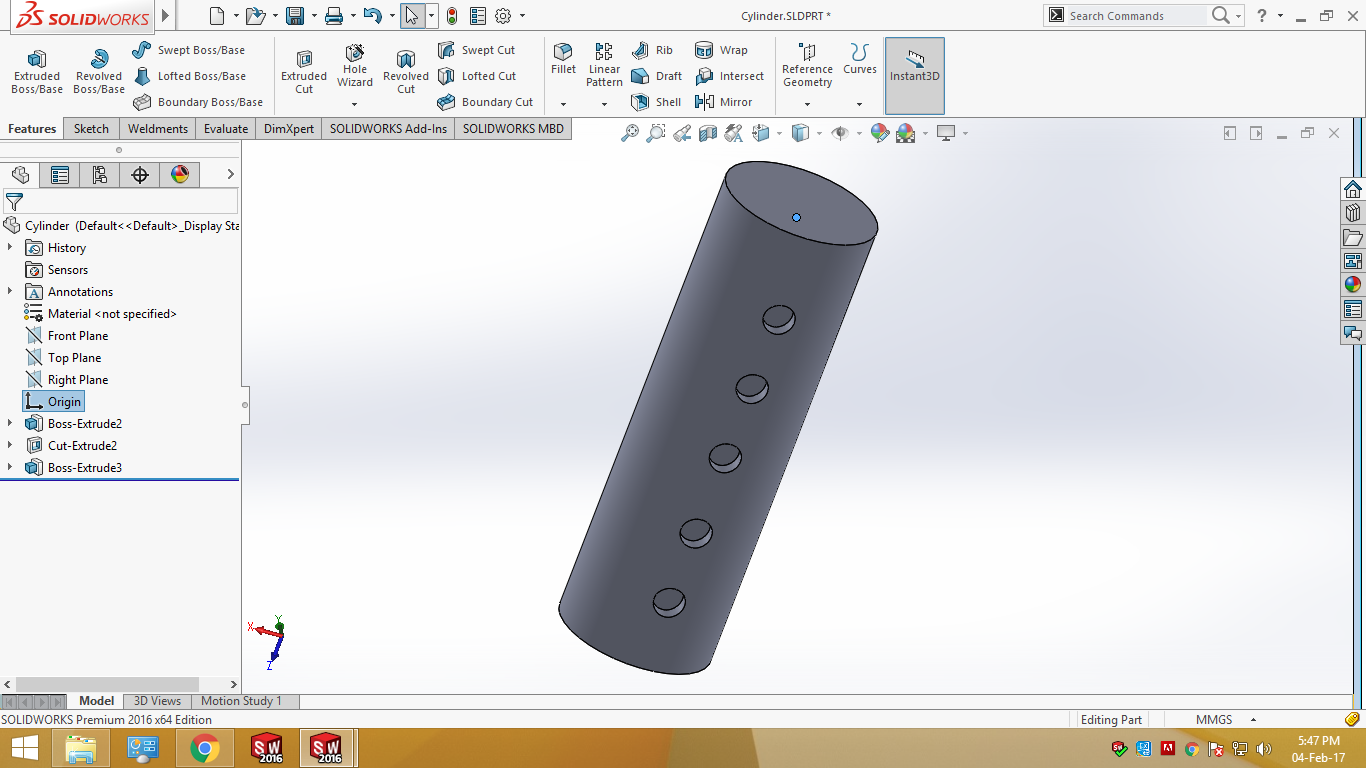The height and width of the screenshot is (768, 1366).
Task: Activate the Extruded Cut tool
Action: (304, 71)
